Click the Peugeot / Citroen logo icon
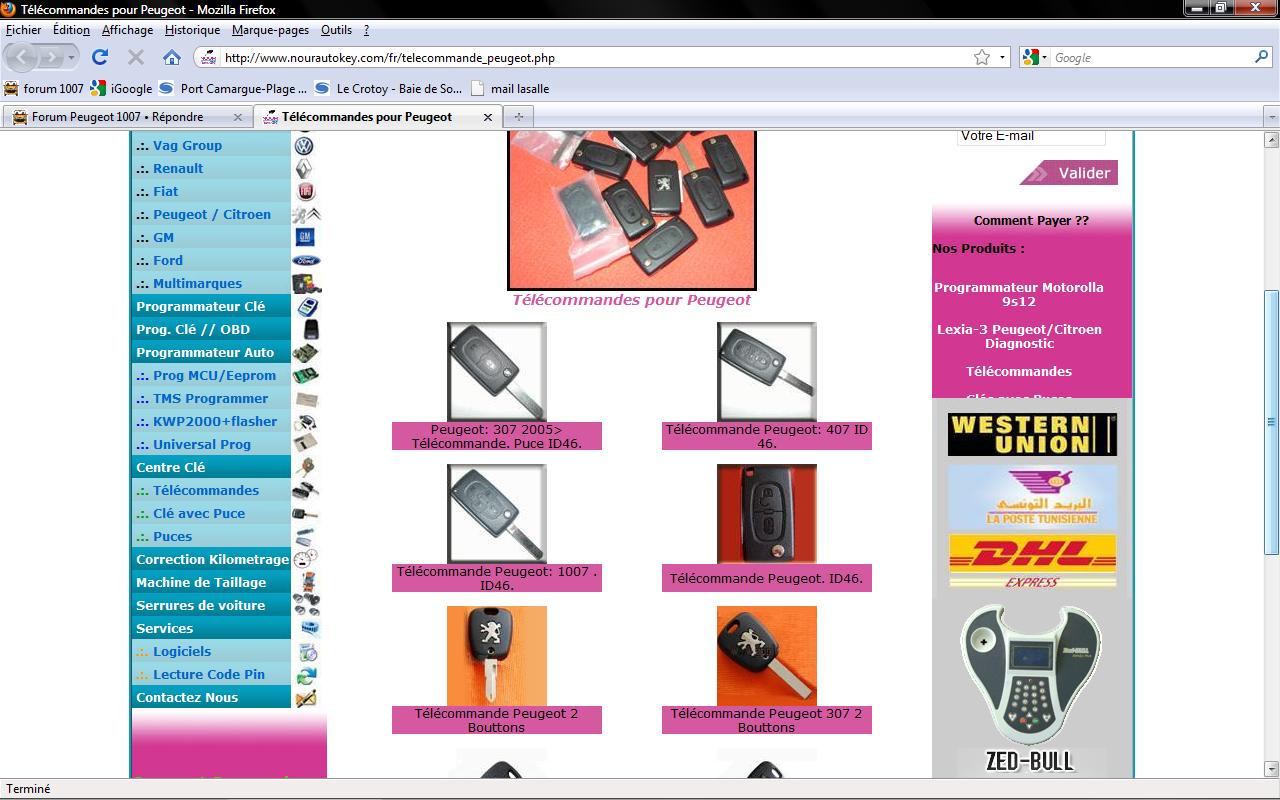1280x800 pixels. [x=306, y=214]
